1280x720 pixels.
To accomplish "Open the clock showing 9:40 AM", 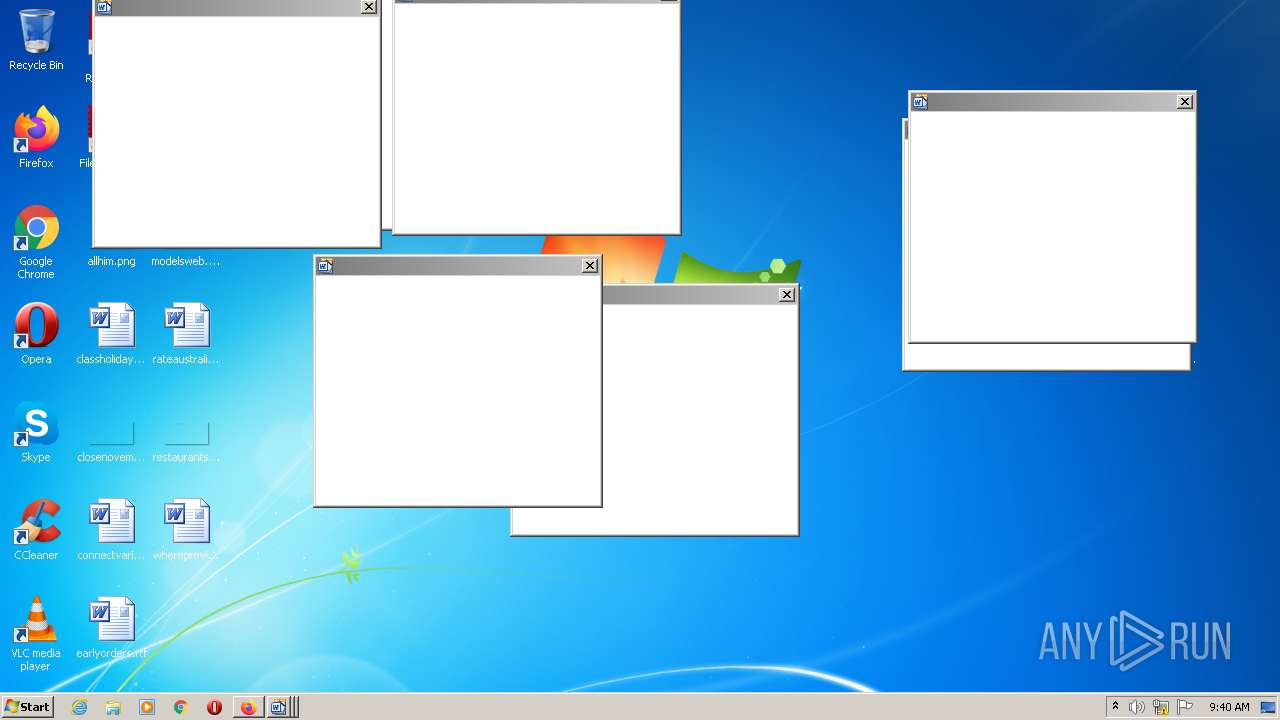I will pyautogui.click(x=1229, y=707).
